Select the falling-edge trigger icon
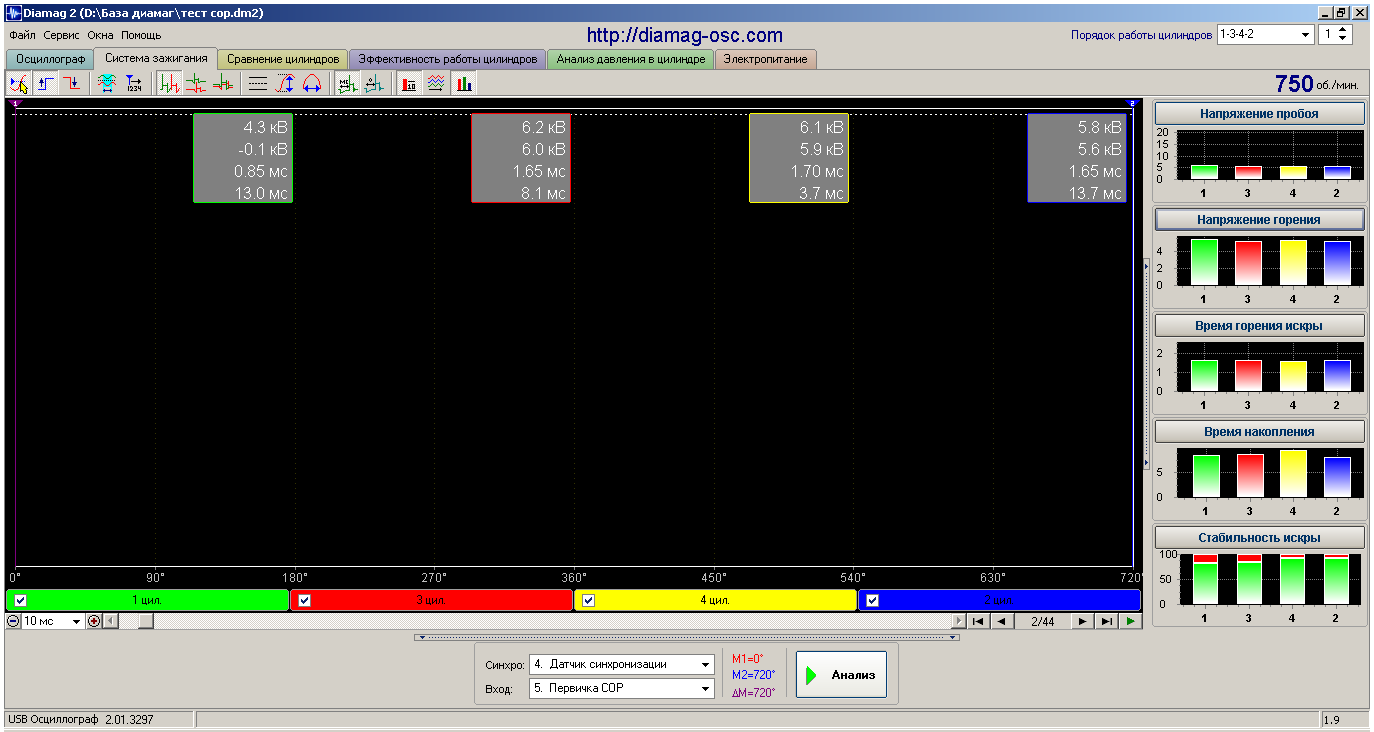The width and height of the screenshot is (1374, 732). coord(72,84)
